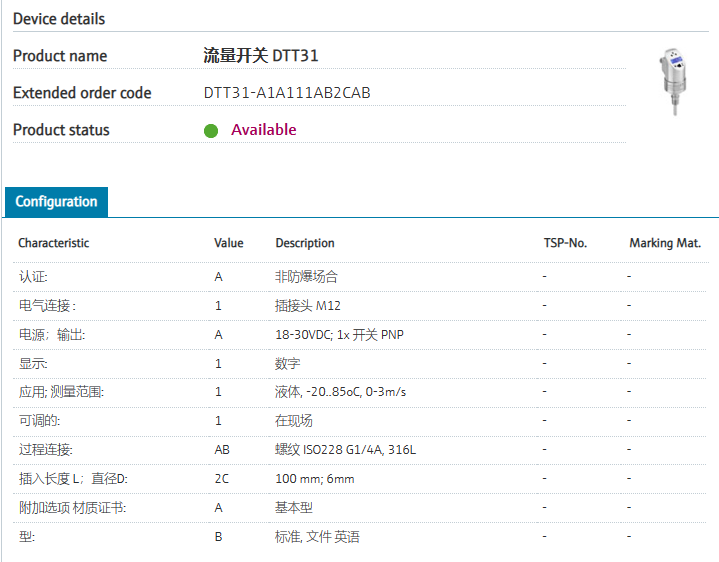Click the green Available status indicator dot
This screenshot has width=719, height=562.
[211, 130]
